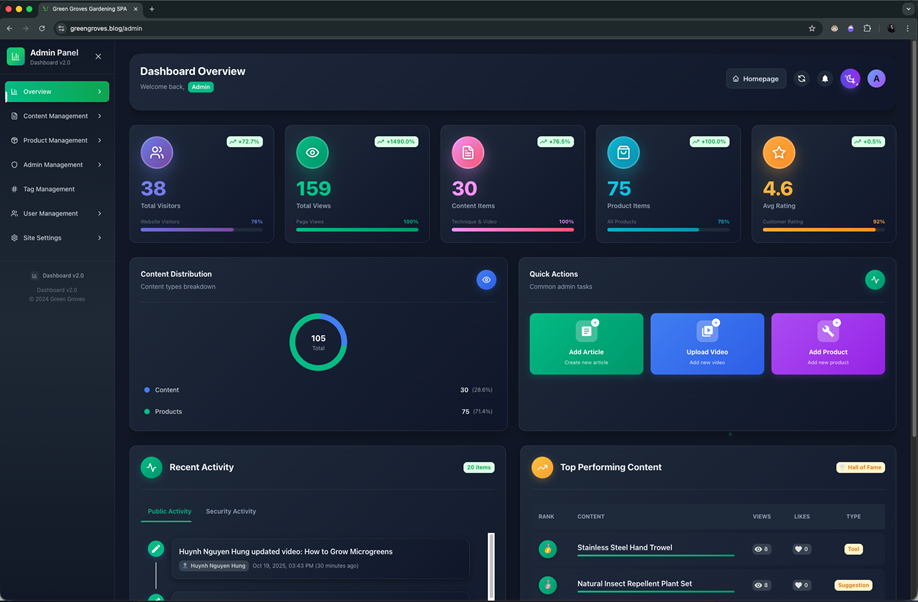This screenshot has height=602, width=918.
Task: Open Natural Insect Repellent Plant Set entry
Action: pos(635,584)
